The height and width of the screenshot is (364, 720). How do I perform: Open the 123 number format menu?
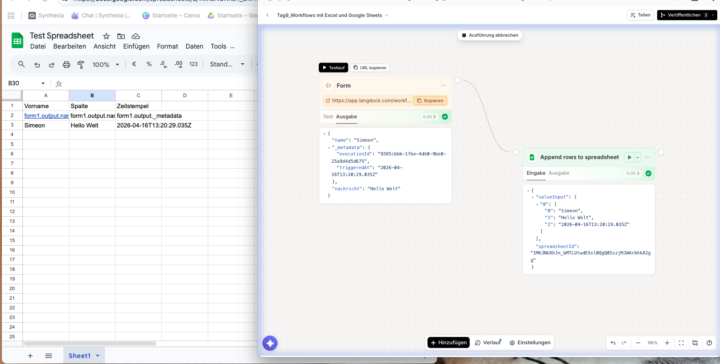pos(193,64)
